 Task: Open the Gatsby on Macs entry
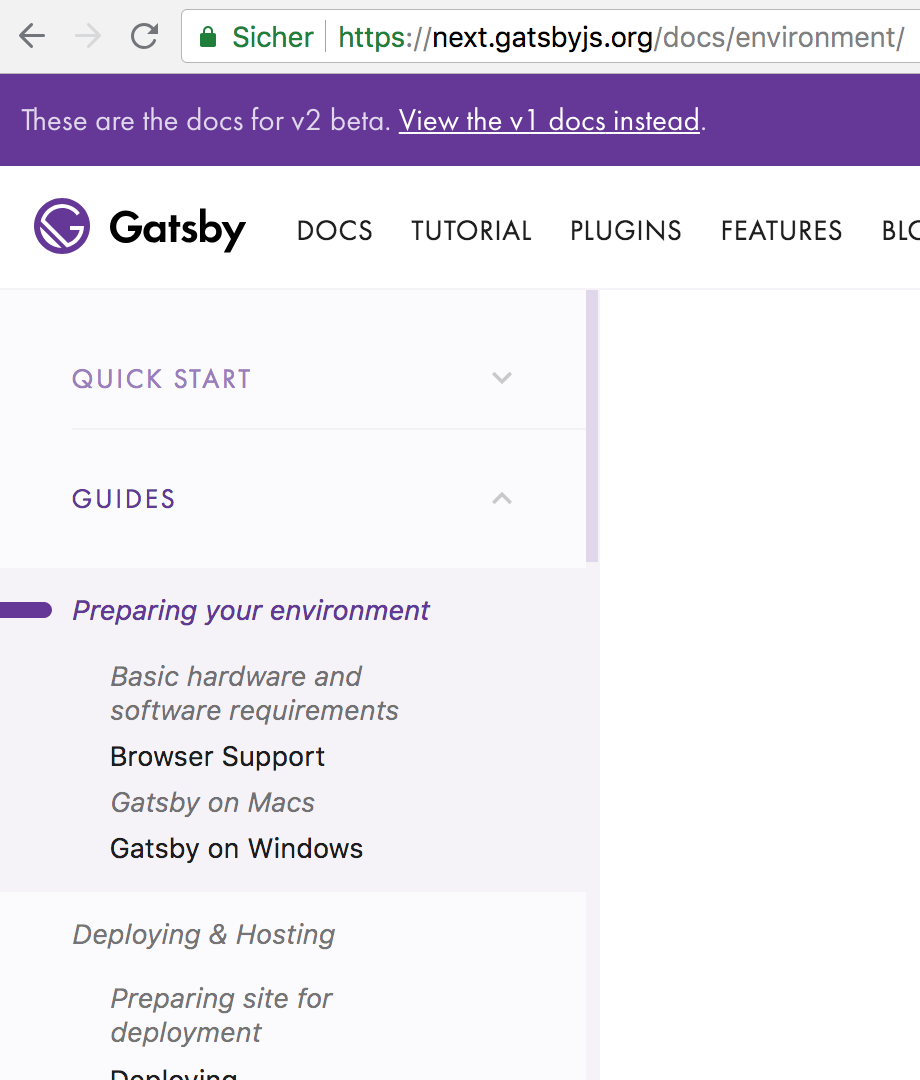click(212, 802)
